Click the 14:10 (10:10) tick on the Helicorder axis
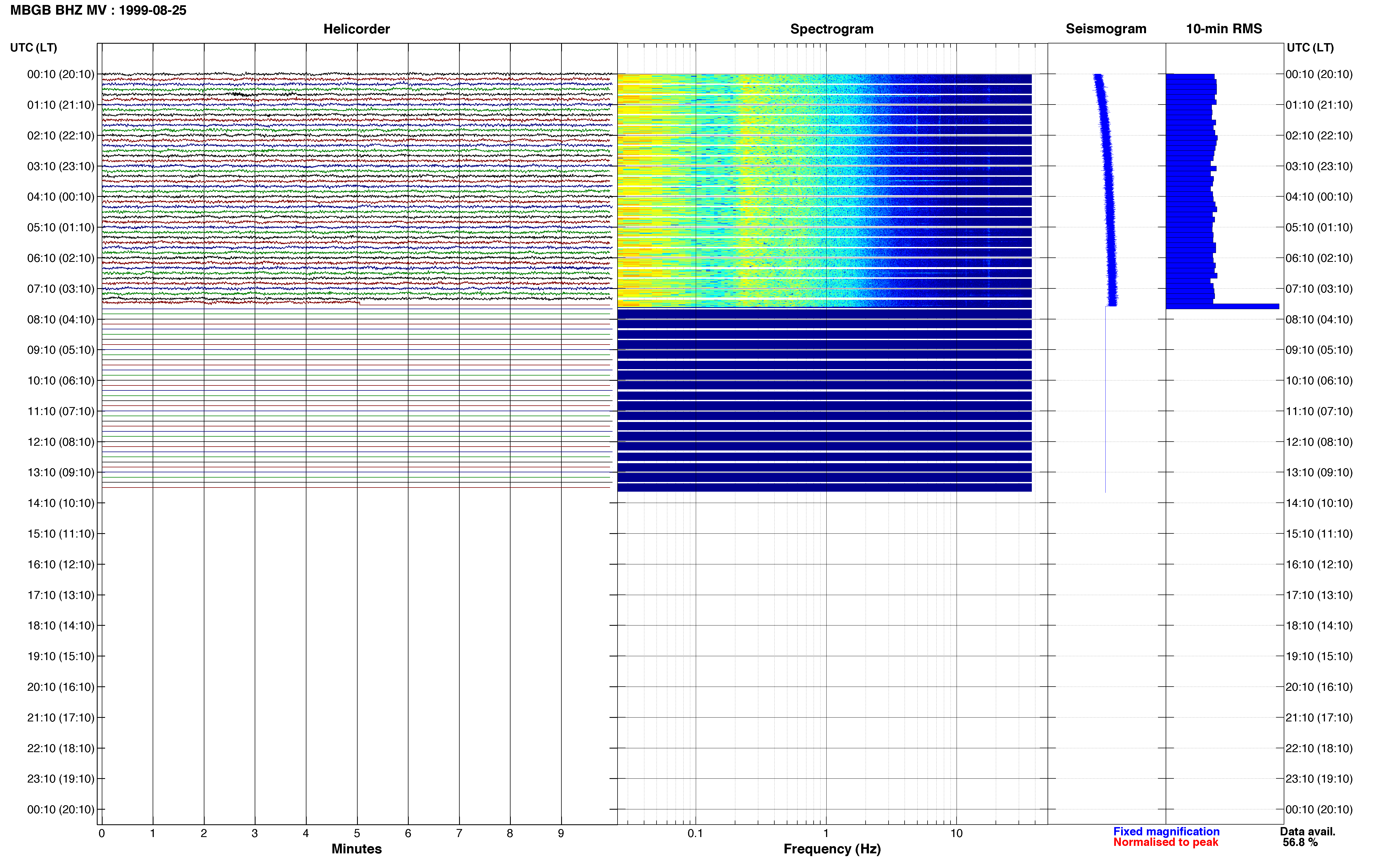Screen dimensions: 1388x868 click(61, 504)
